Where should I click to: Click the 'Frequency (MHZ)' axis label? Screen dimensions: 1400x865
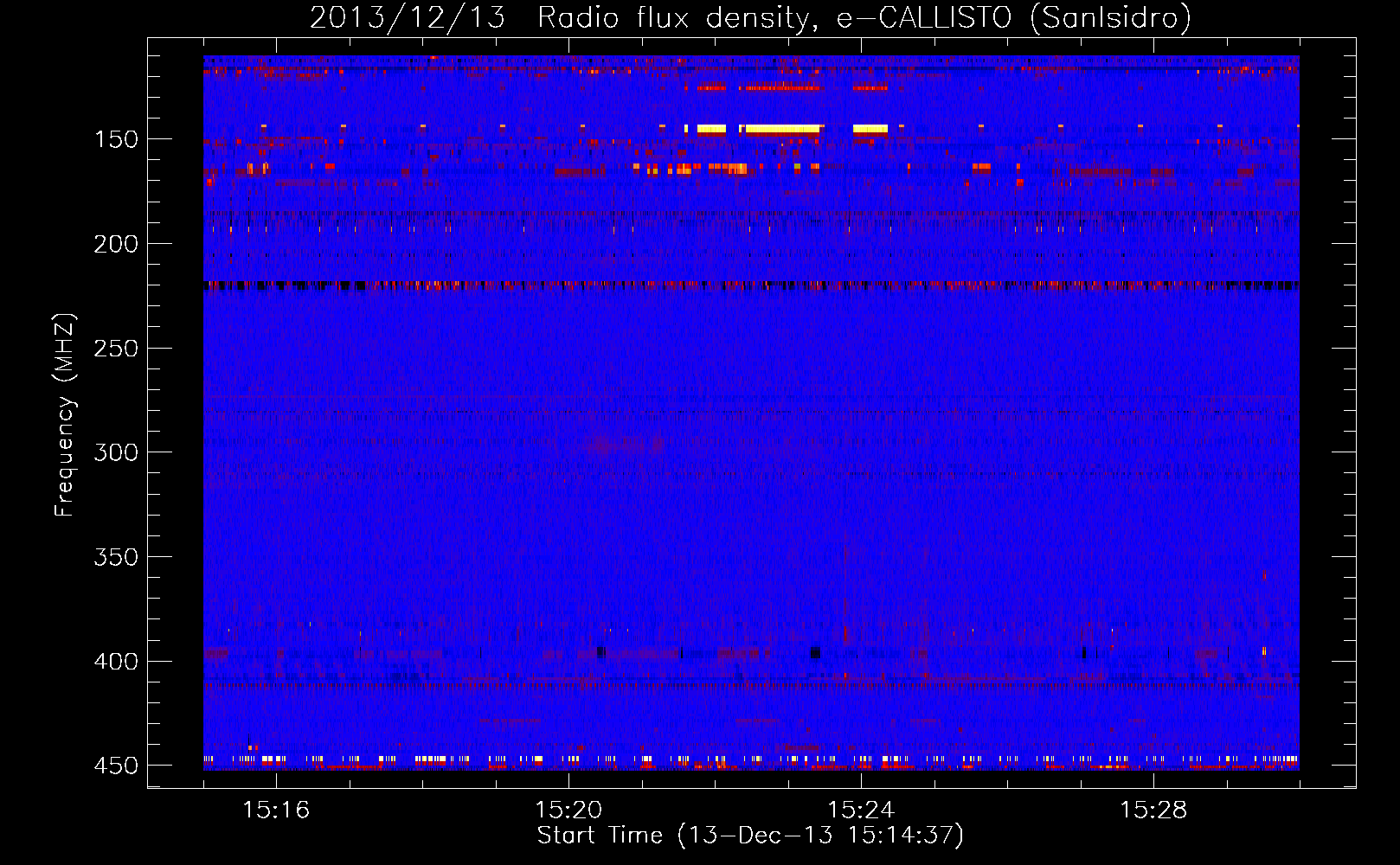tap(65, 415)
